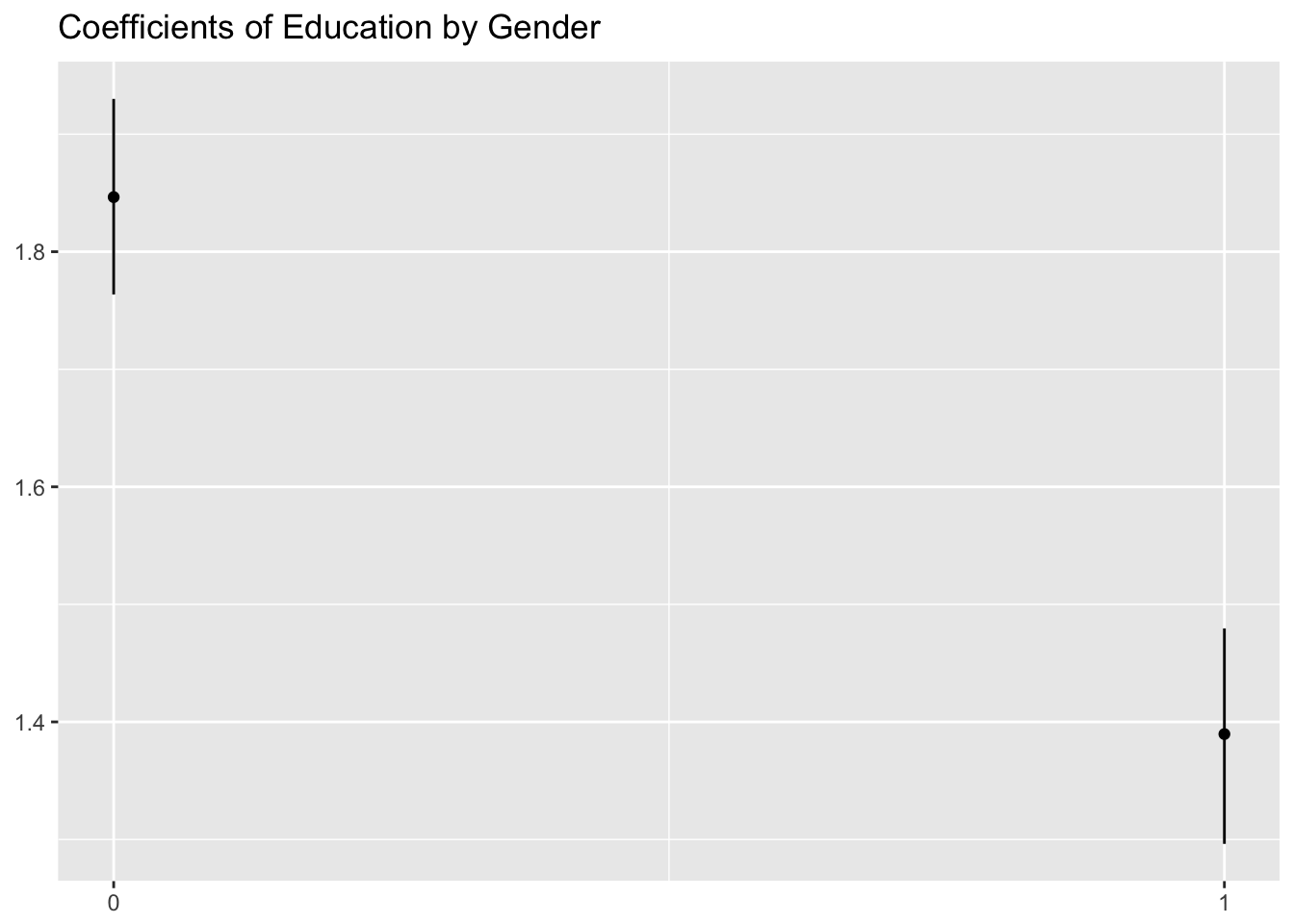
Task: Click the bottom of gender 1 error bar
Action: pyautogui.click(x=1224, y=842)
